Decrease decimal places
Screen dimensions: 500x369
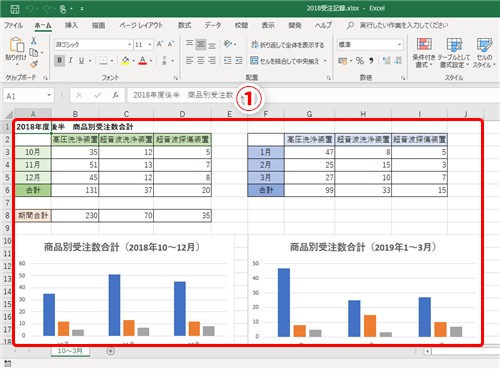398,61
